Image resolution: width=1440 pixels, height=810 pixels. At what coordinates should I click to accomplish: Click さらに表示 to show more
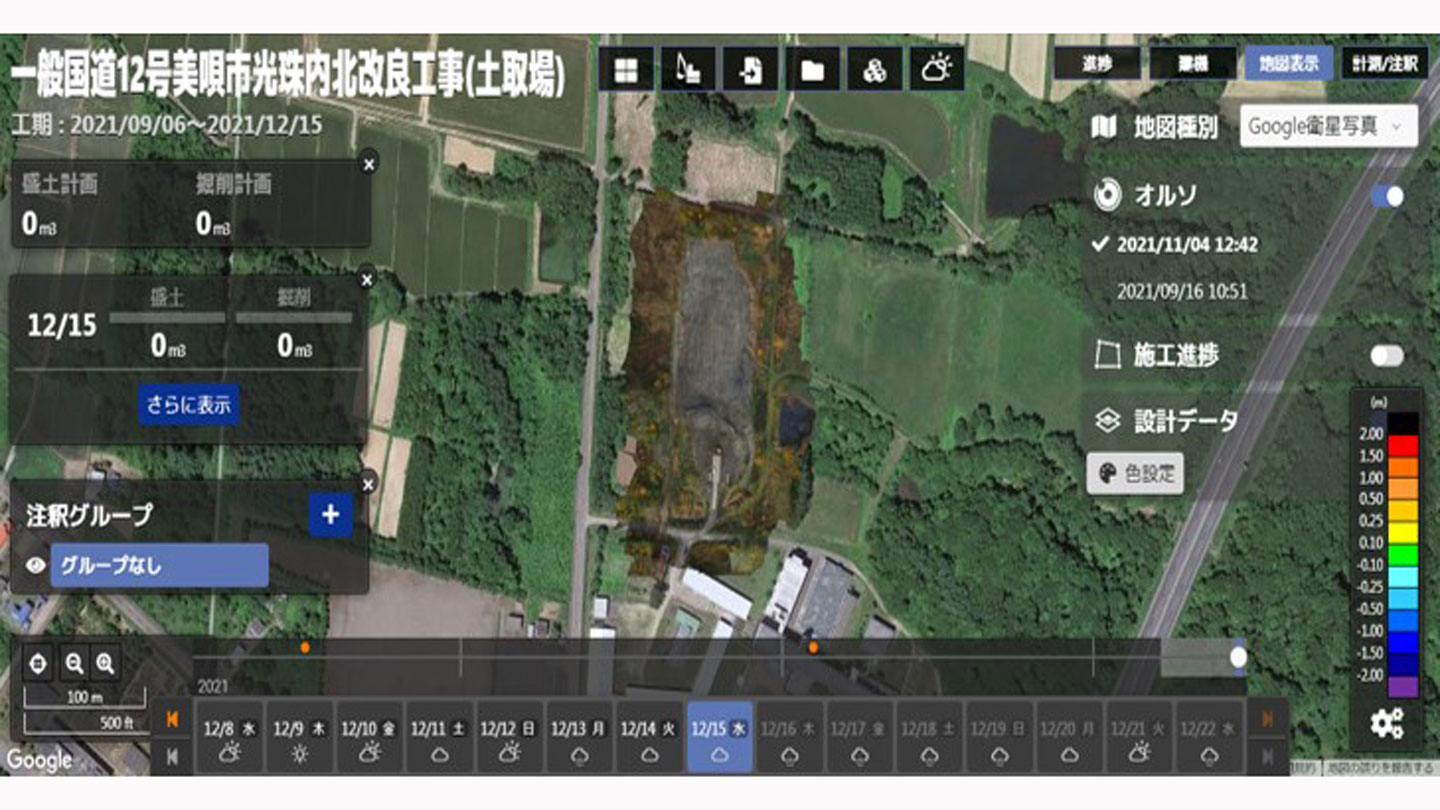(189, 405)
